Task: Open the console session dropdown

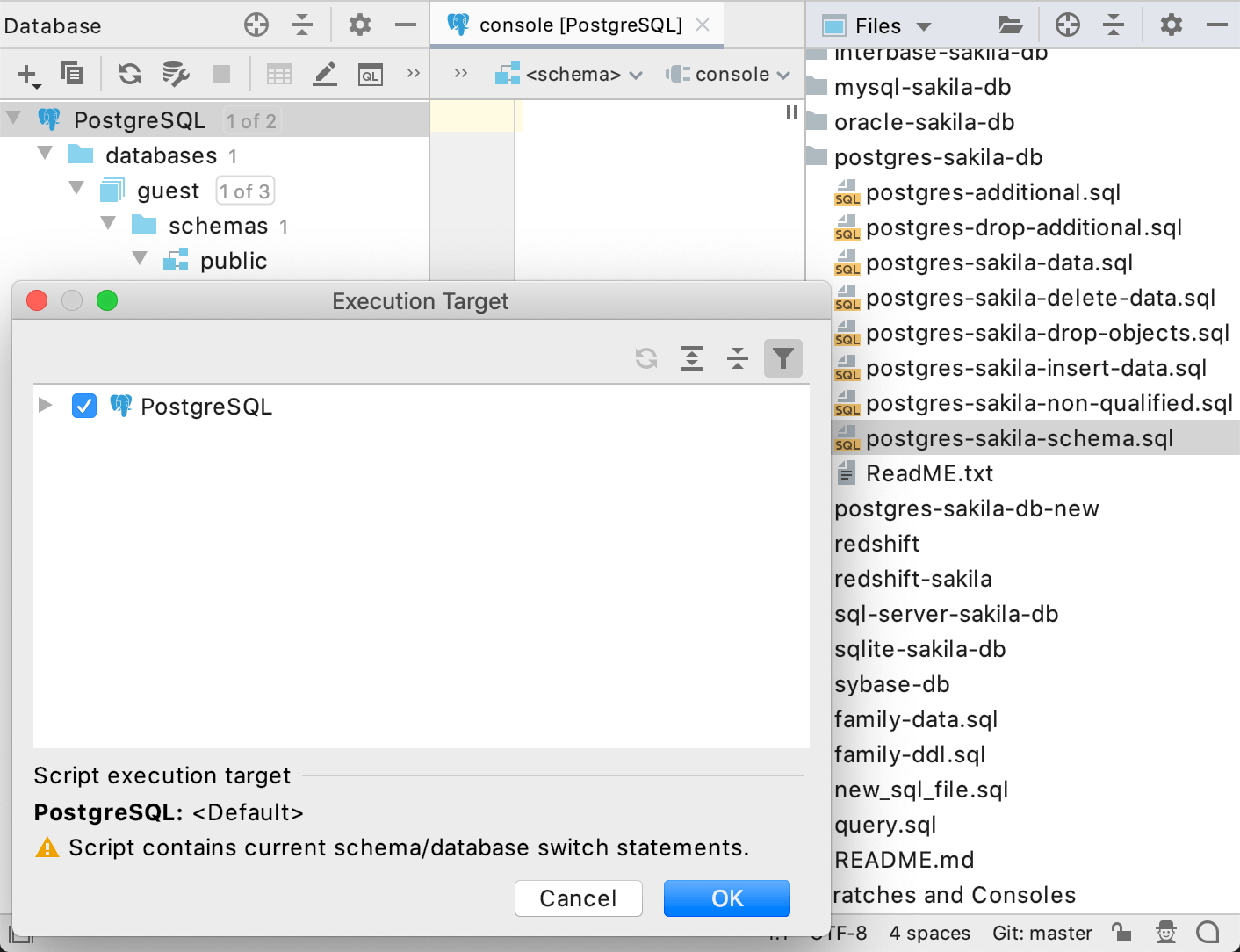Action: coord(728,75)
